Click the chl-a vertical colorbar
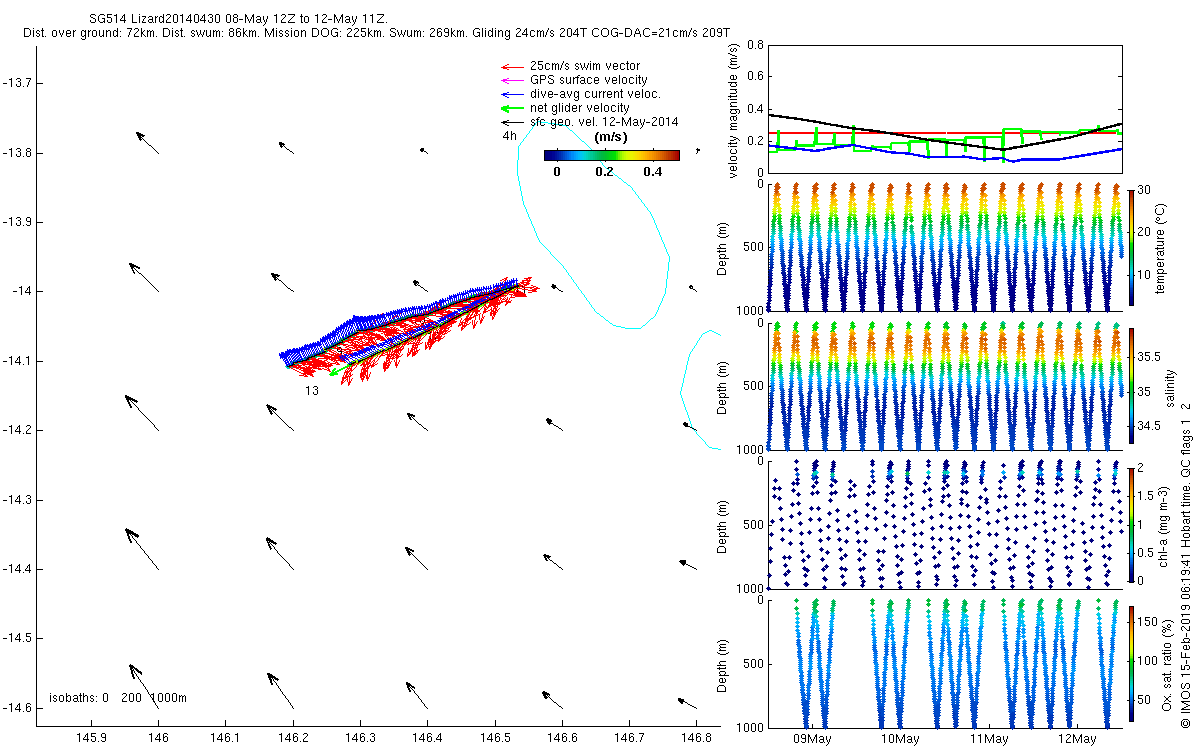This screenshot has height=750, width=1200. tap(1131, 525)
